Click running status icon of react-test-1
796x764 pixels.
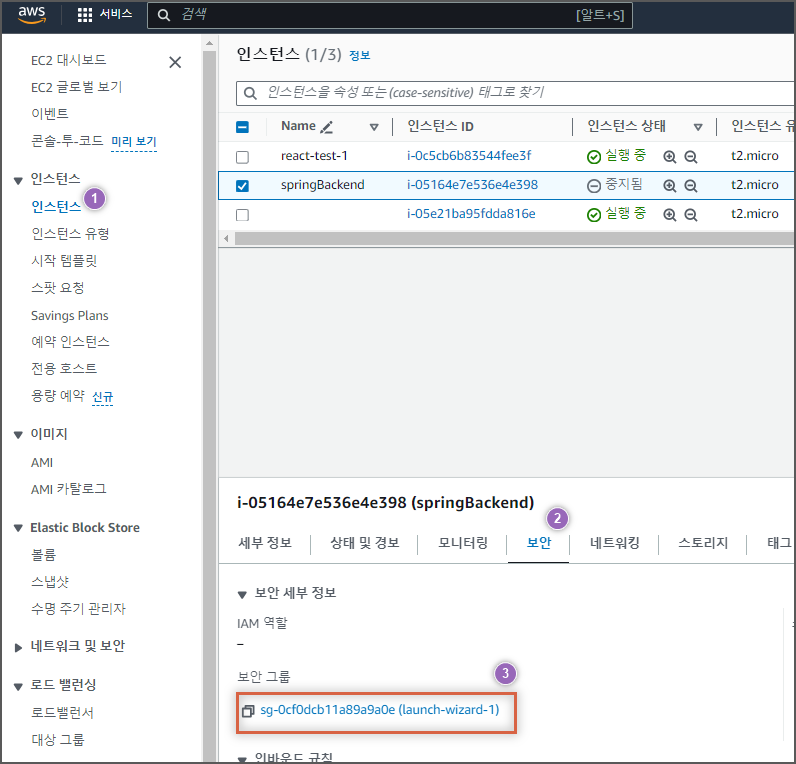[593, 157]
